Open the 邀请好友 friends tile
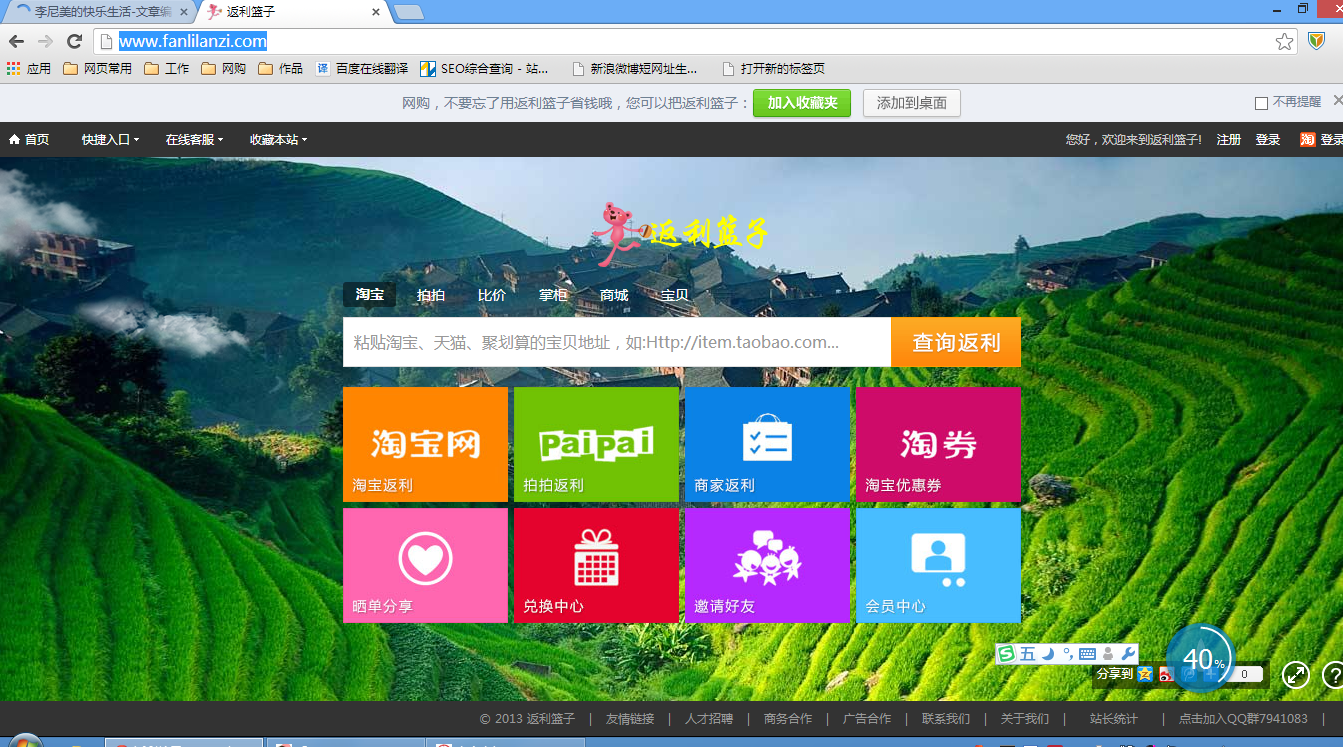The image size is (1343, 747). pos(767,565)
